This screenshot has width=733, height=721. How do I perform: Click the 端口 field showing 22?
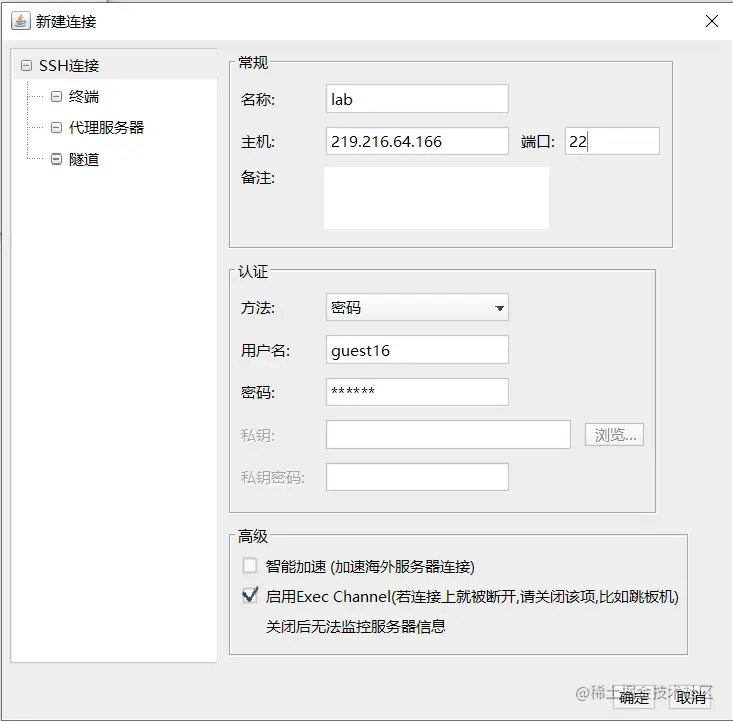pyautogui.click(x=612, y=141)
